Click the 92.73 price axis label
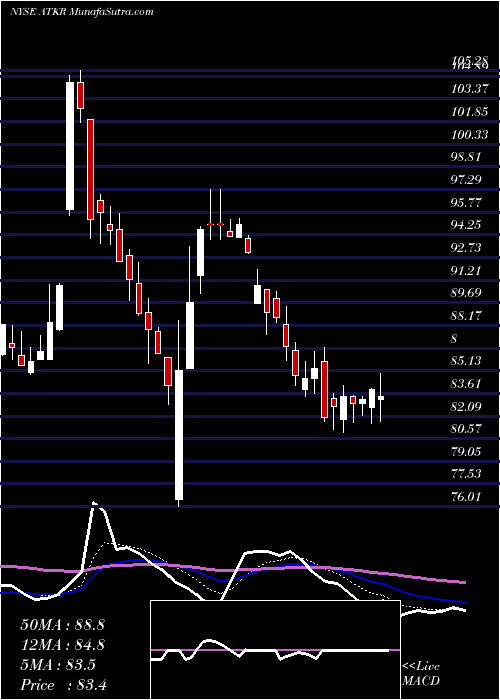Viewport: 500px width, 700px height. (467, 248)
